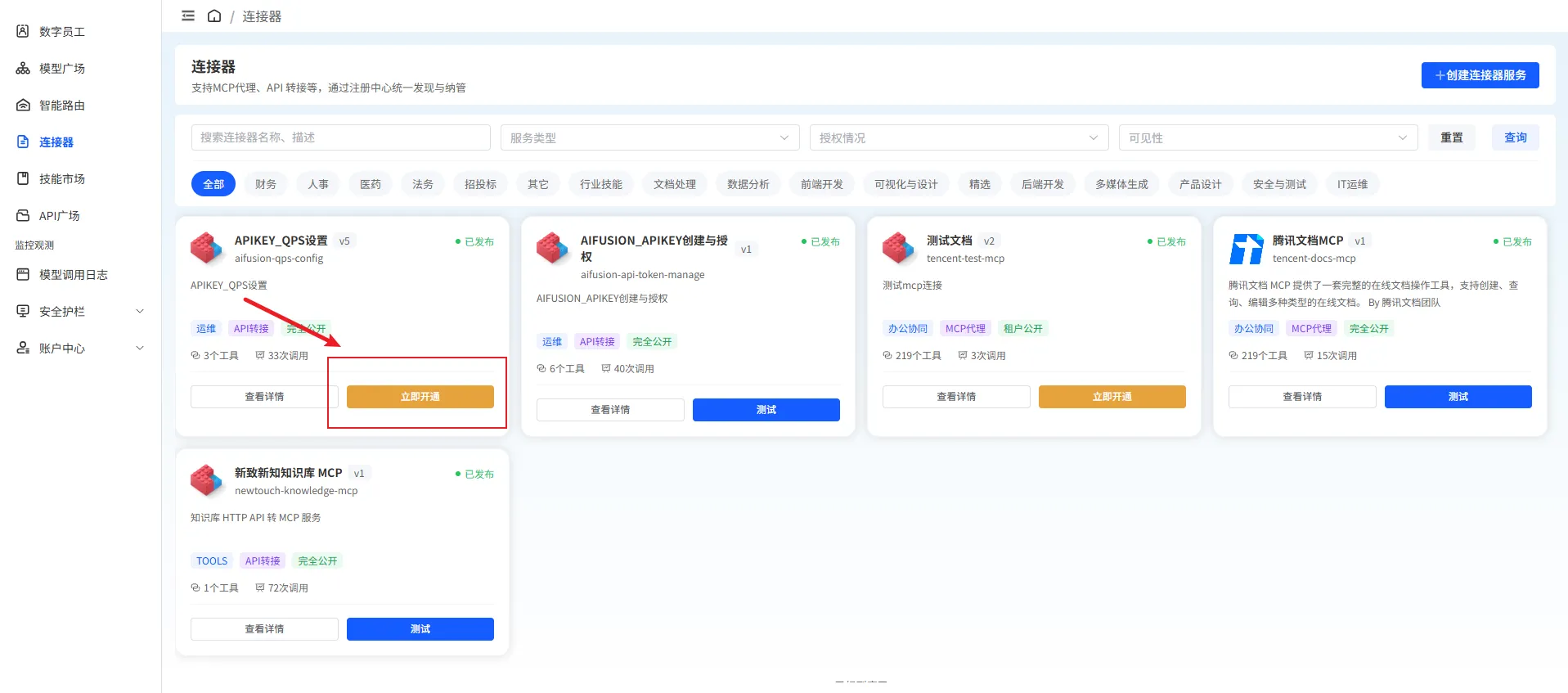Select the 安全与测试 category tab

pyautogui.click(x=1280, y=184)
